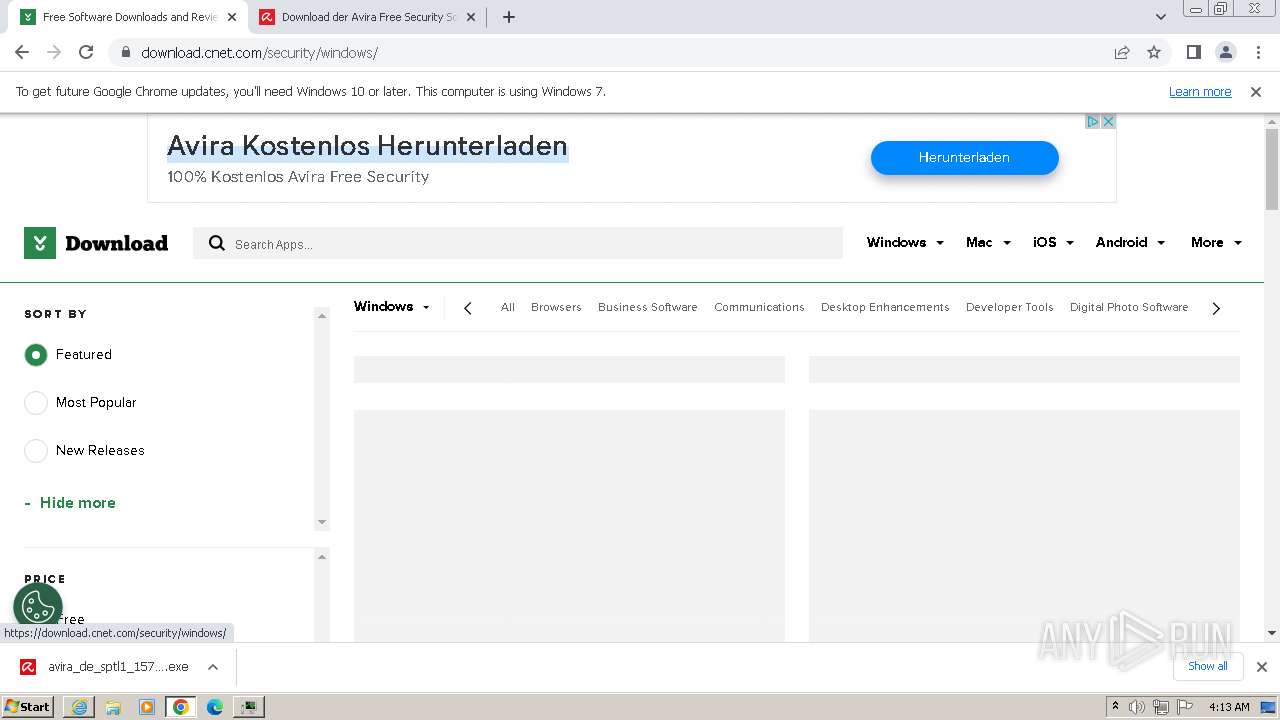Click the taskbar clock showing 4:13 AM
Screen dimensions: 1280x720
coord(1228,707)
